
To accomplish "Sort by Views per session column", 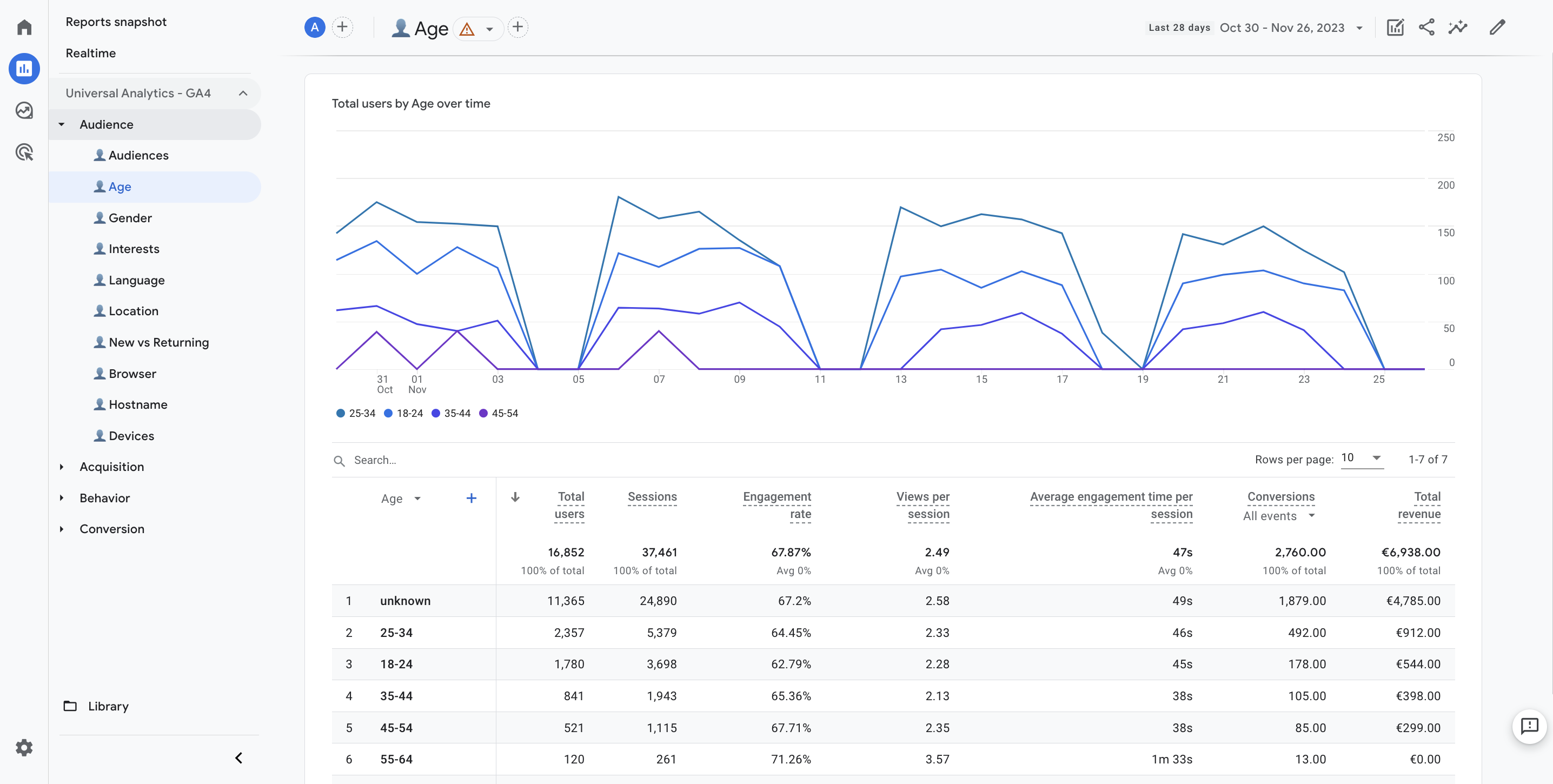I will pyautogui.click(x=923, y=505).
